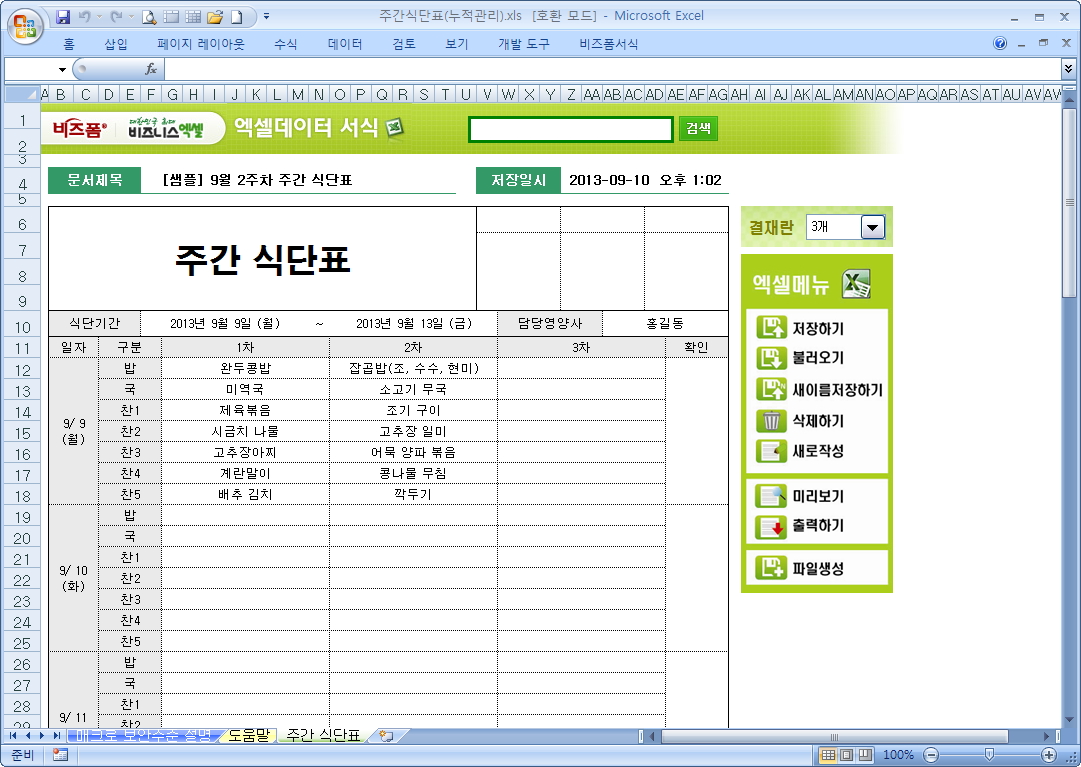Go to last sheet navigation arrow
1081x767 pixels.
click(x=57, y=736)
